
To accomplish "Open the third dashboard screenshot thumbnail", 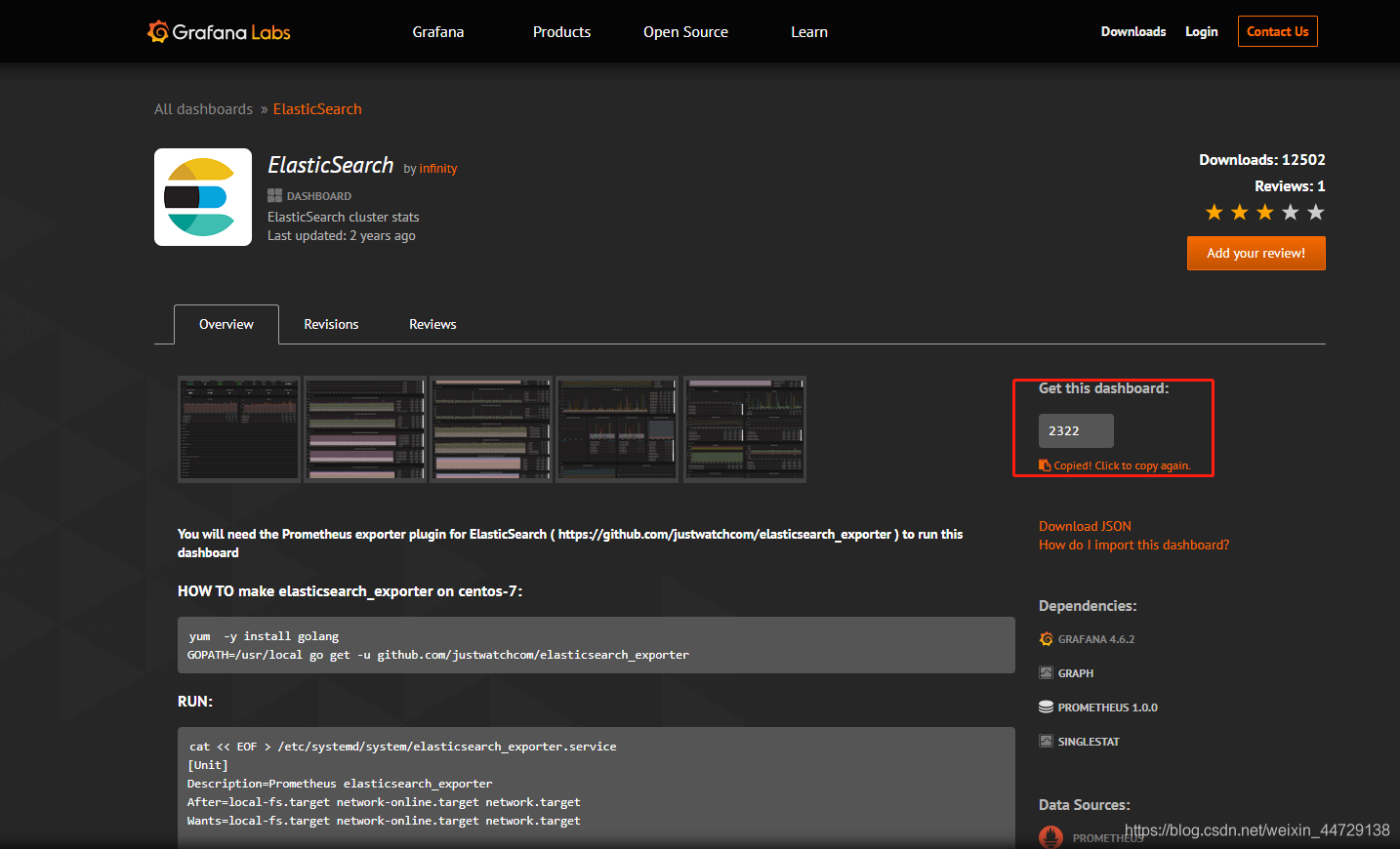I will [x=491, y=429].
